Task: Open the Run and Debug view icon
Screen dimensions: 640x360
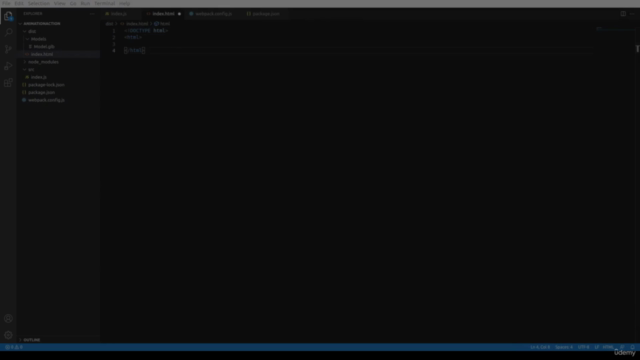Action: pos(8,66)
